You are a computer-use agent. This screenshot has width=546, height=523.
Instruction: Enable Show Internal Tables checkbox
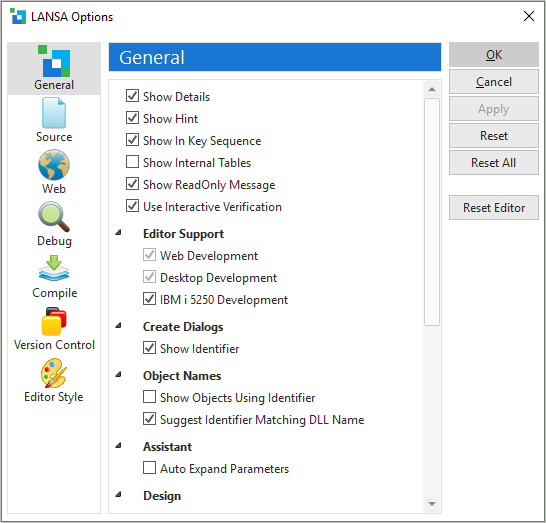tap(132, 162)
